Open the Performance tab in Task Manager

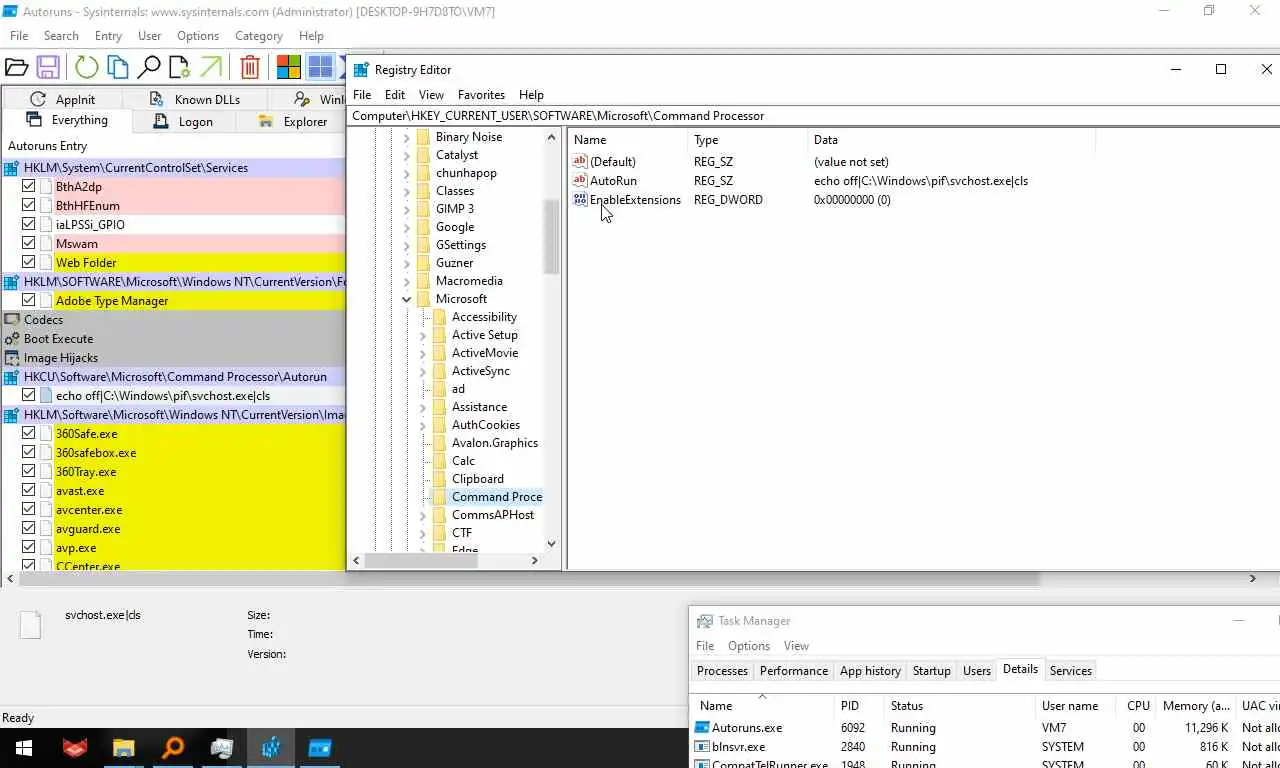point(794,671)
